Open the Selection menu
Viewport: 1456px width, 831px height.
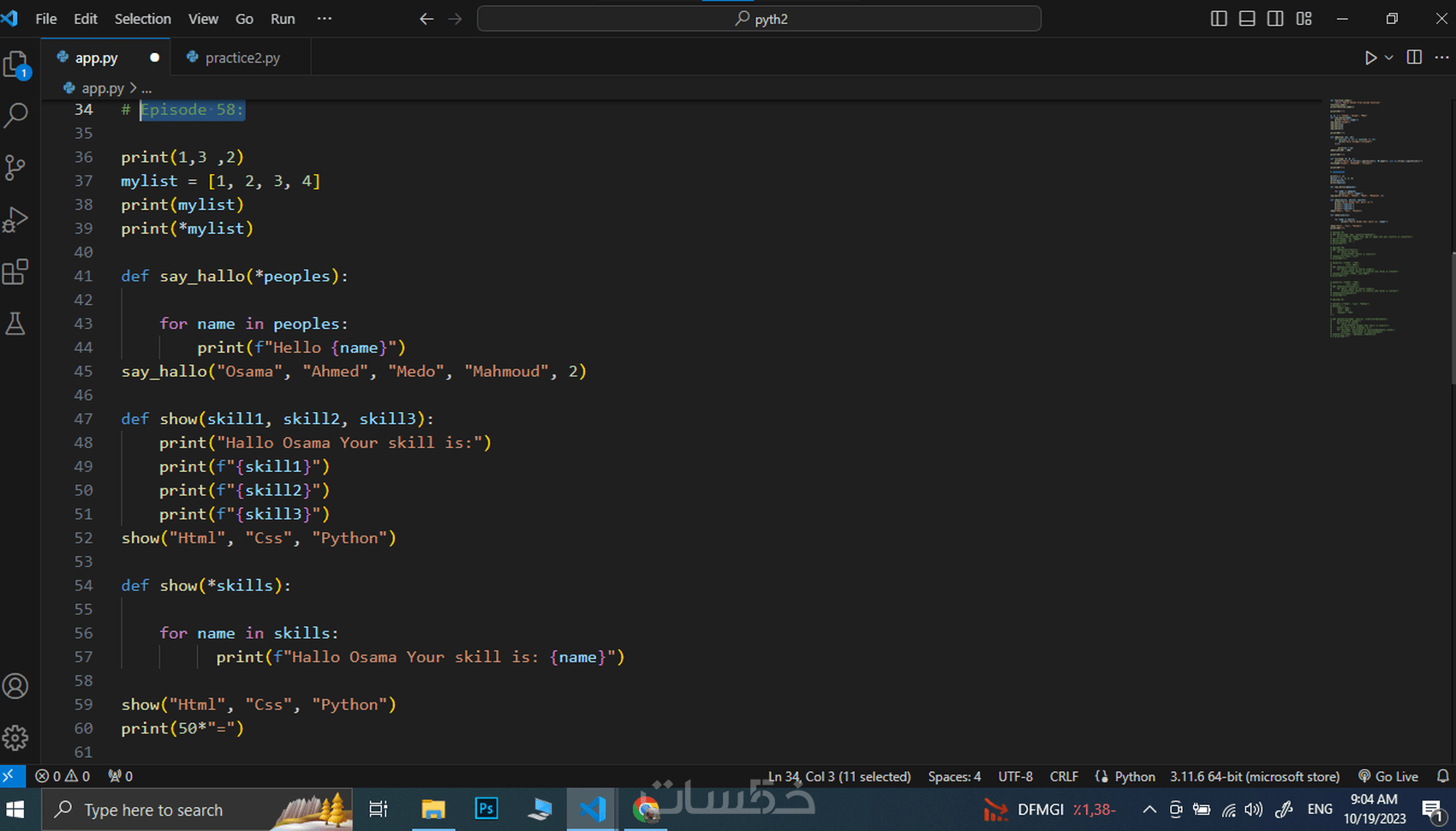[143, 19]
